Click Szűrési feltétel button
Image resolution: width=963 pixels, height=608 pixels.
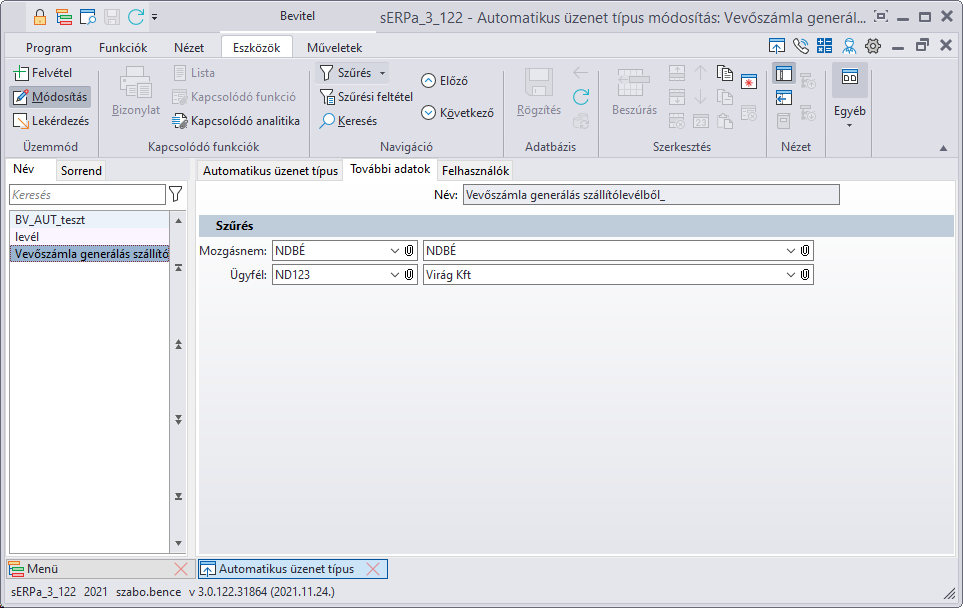[366, 97]
